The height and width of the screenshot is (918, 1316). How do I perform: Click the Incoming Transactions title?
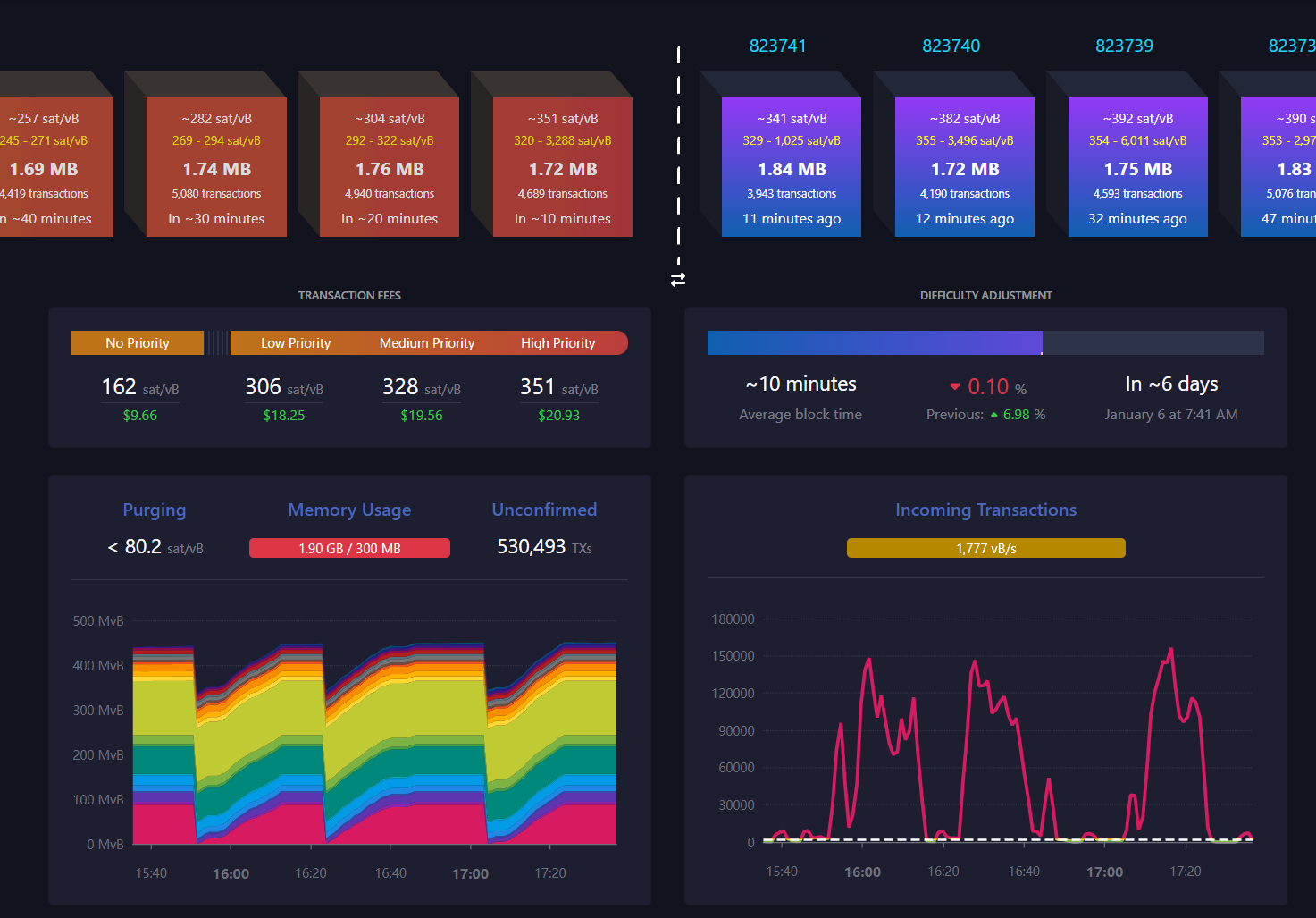(986, 510)
